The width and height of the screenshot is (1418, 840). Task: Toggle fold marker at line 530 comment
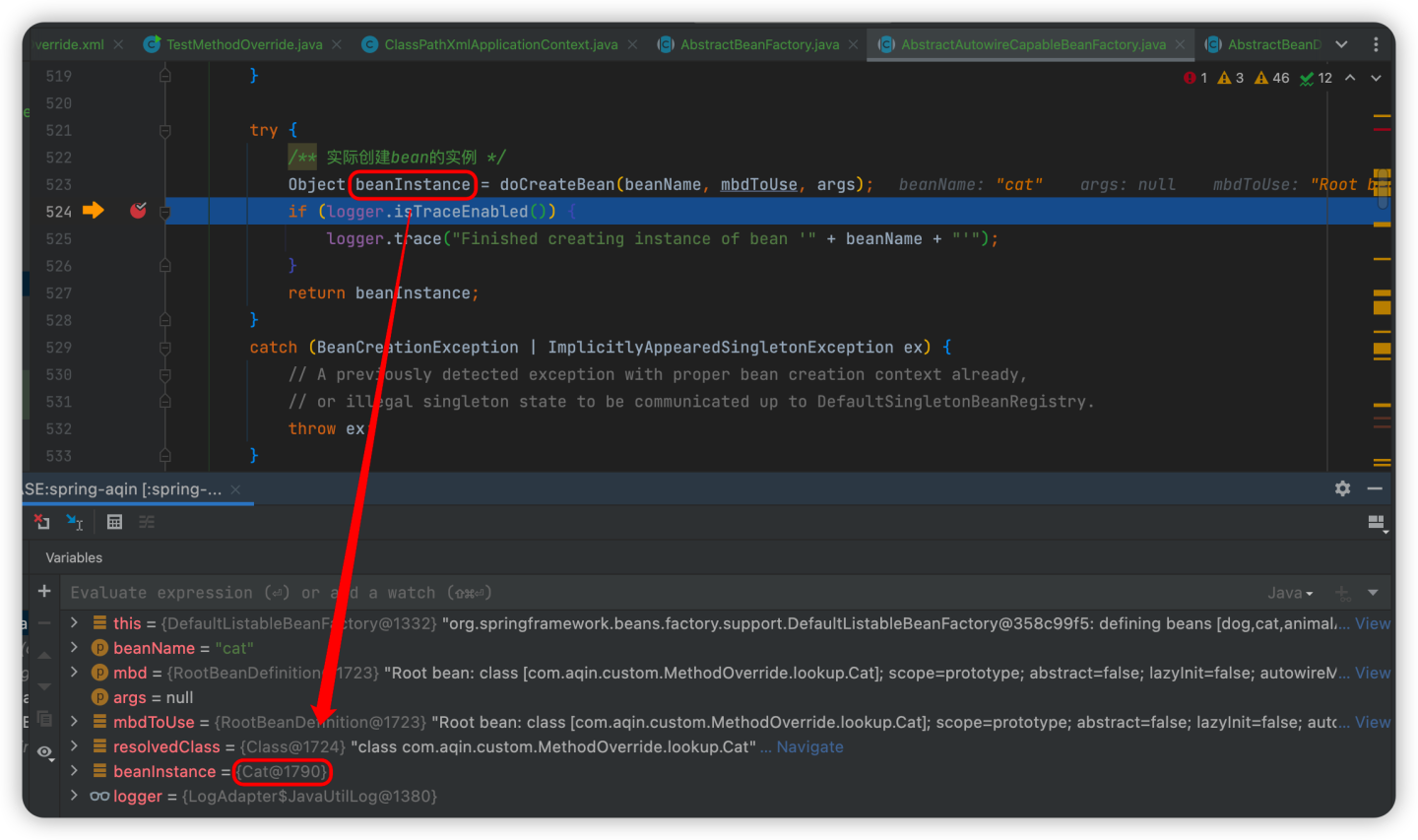[x=165, y=374]
